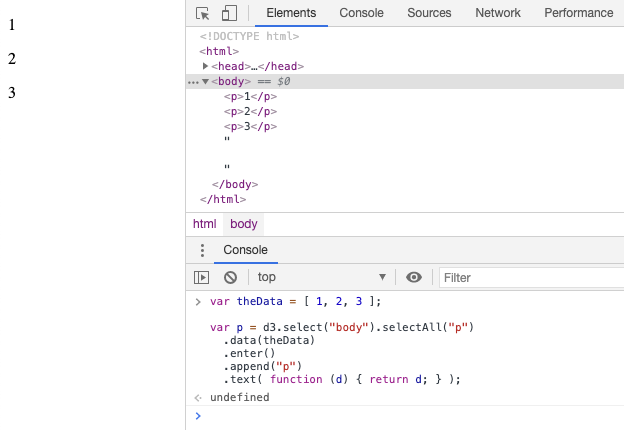This screenshot has width=624, height=430.
Task: Switch to the Console tab in top bar
Action: (361, 13)
